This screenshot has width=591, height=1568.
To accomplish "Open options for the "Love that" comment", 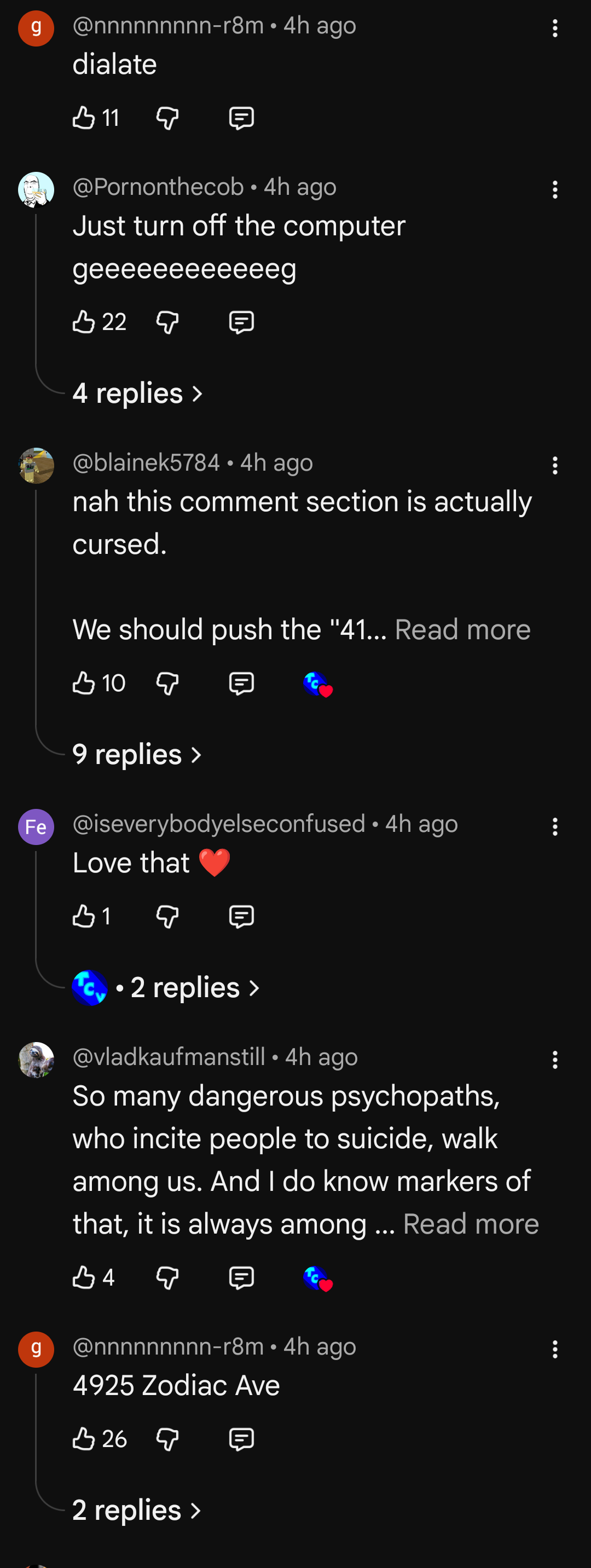I will [x=554, y=826].
